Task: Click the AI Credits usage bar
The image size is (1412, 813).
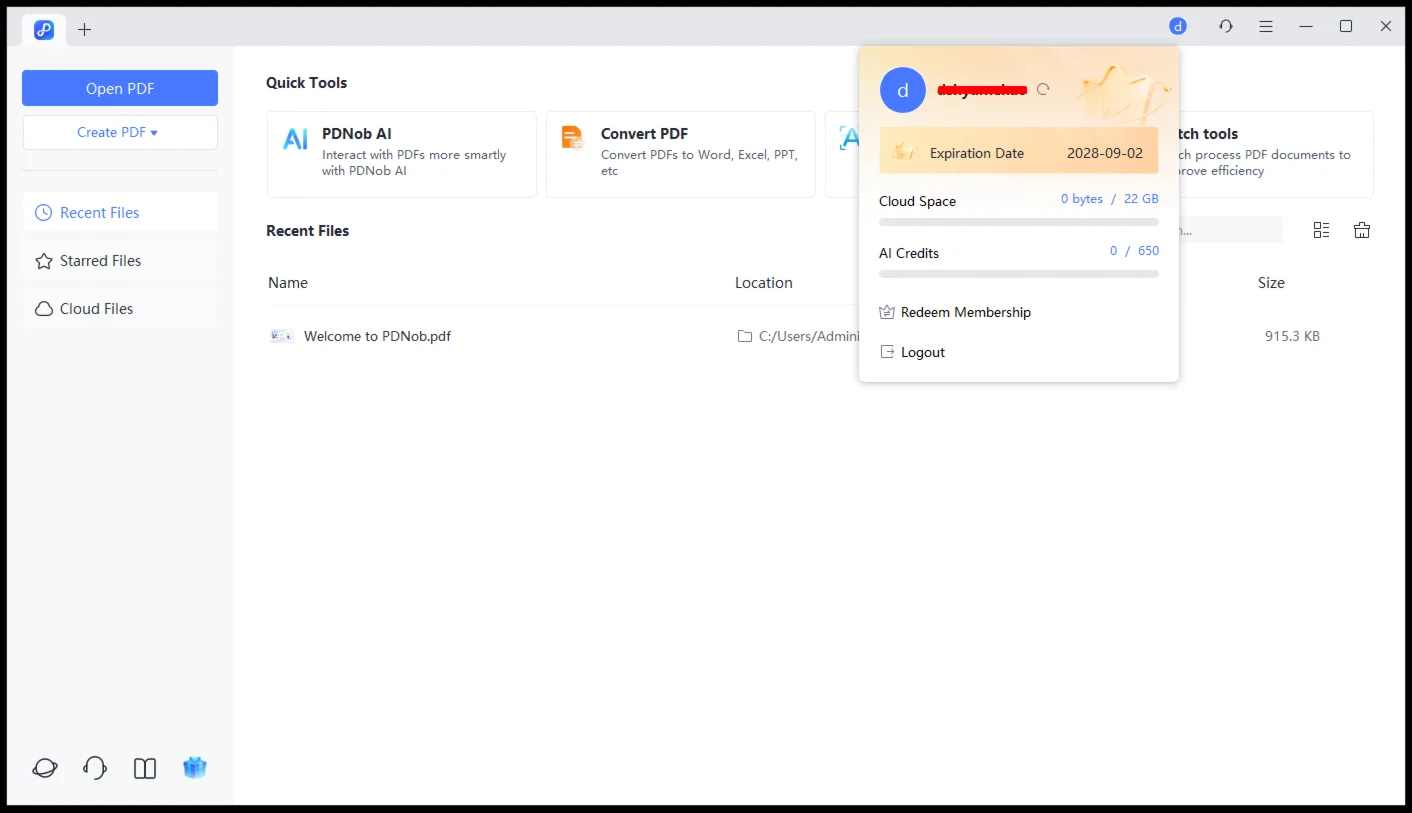Action: click(1019, 274)
